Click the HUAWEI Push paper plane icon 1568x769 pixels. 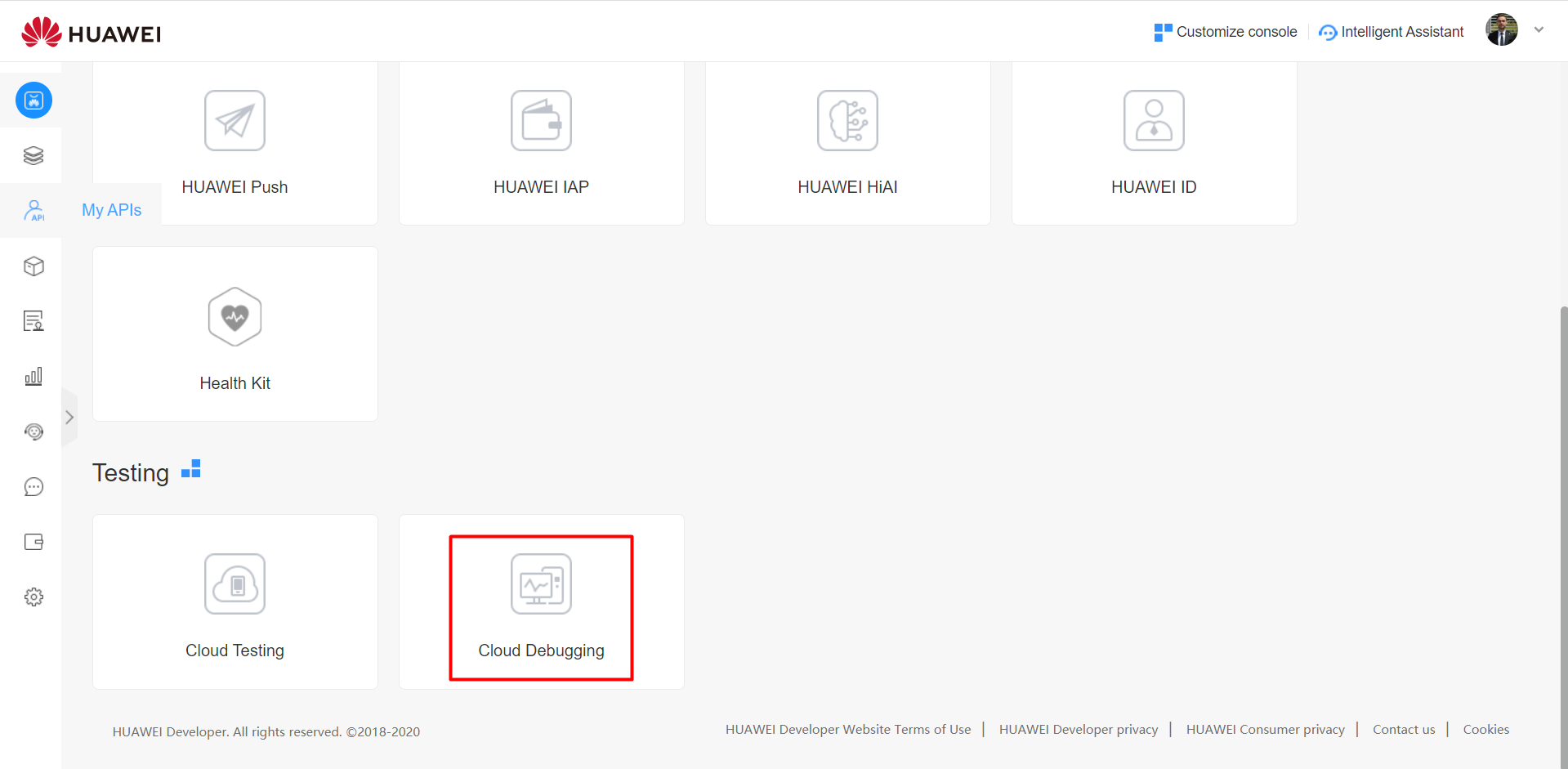click(x=235, y=121)
